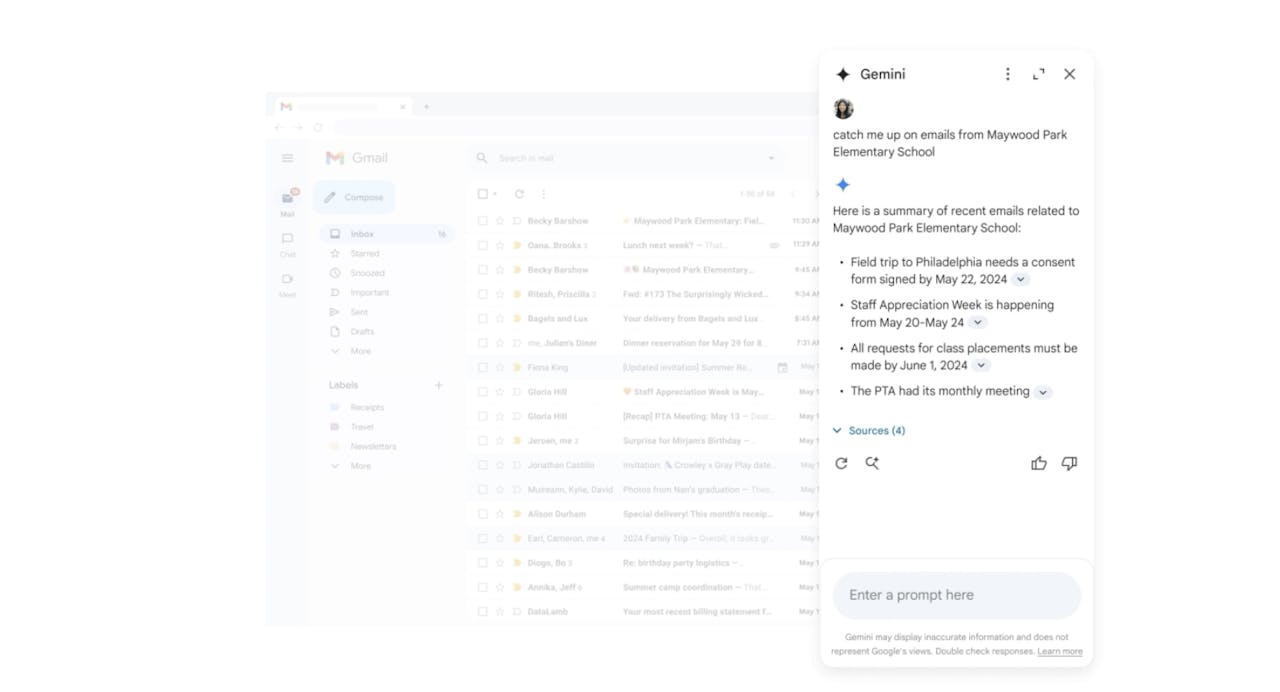The width and height of the screenshot is (1280, 692).
Task: Mark the Ritesh, Priscilla email important
Action: [x=517, y=294]
